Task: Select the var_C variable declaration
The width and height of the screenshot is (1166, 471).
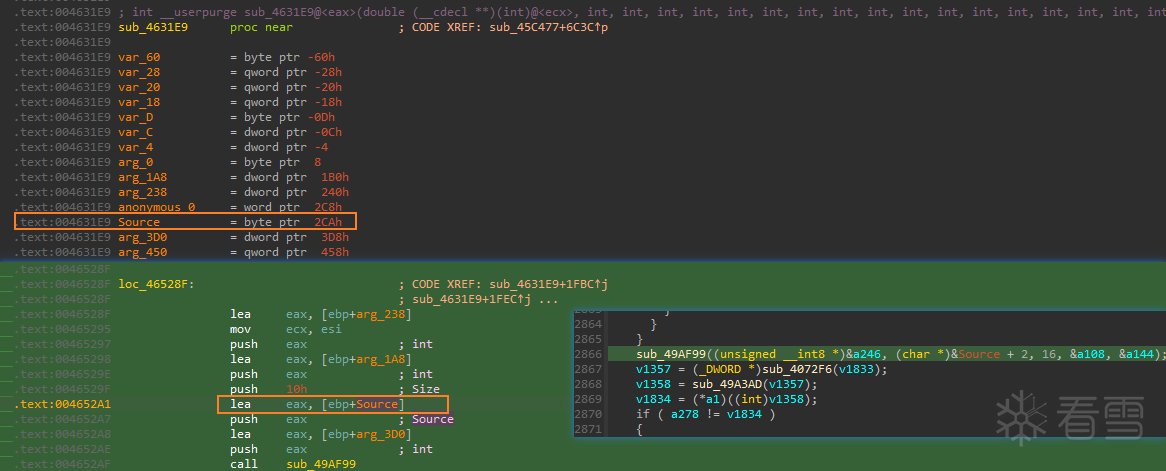Action: click(x=135, y=132)
